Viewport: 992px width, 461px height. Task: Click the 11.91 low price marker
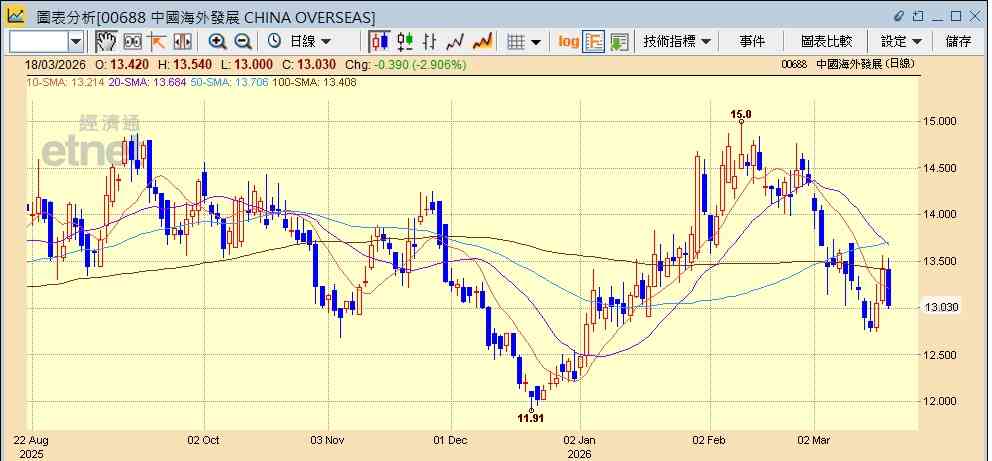[530, 418]
